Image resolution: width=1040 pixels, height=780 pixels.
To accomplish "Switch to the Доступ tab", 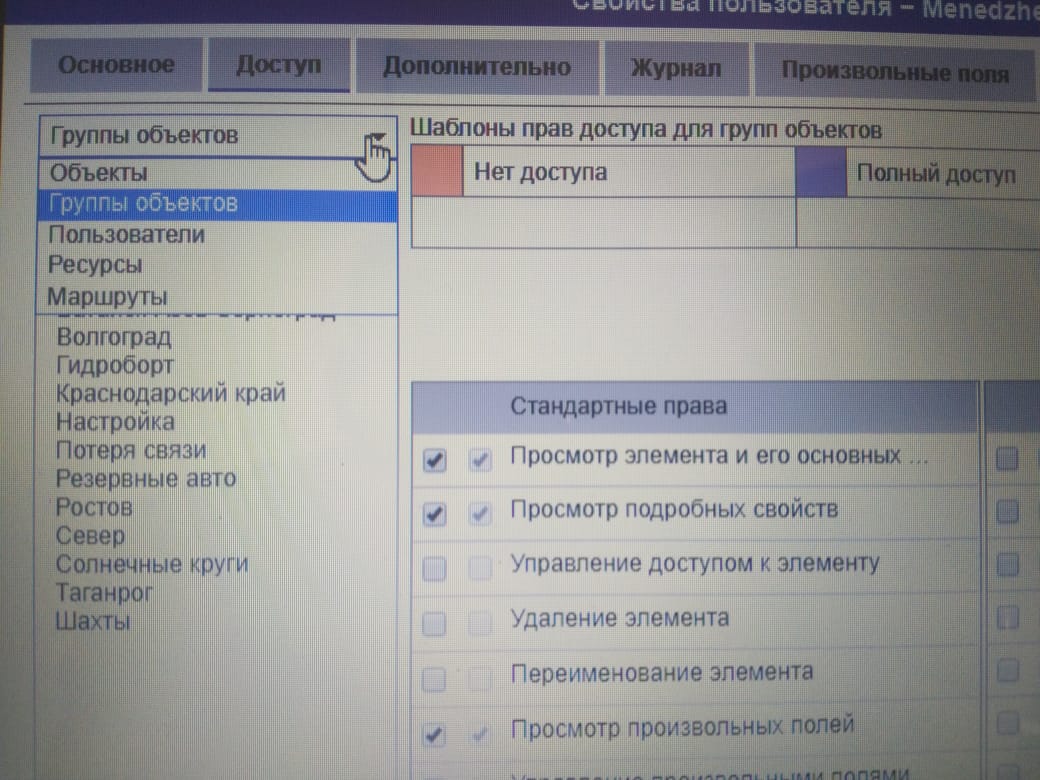I will [279, 66].
